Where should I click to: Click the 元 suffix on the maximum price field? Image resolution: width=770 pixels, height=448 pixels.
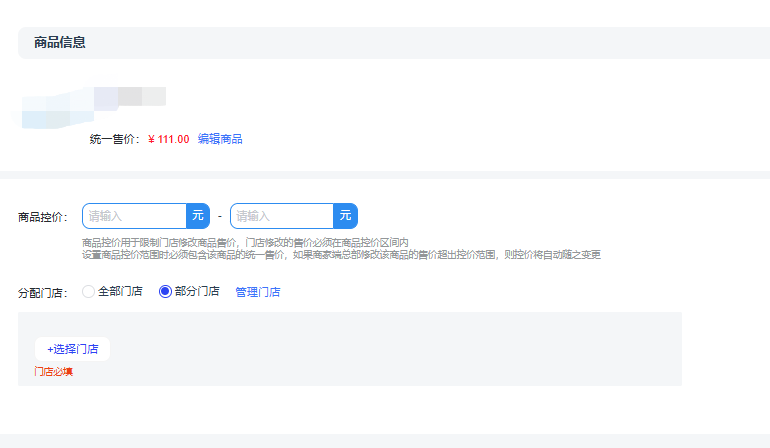click(x=346, y=216)
